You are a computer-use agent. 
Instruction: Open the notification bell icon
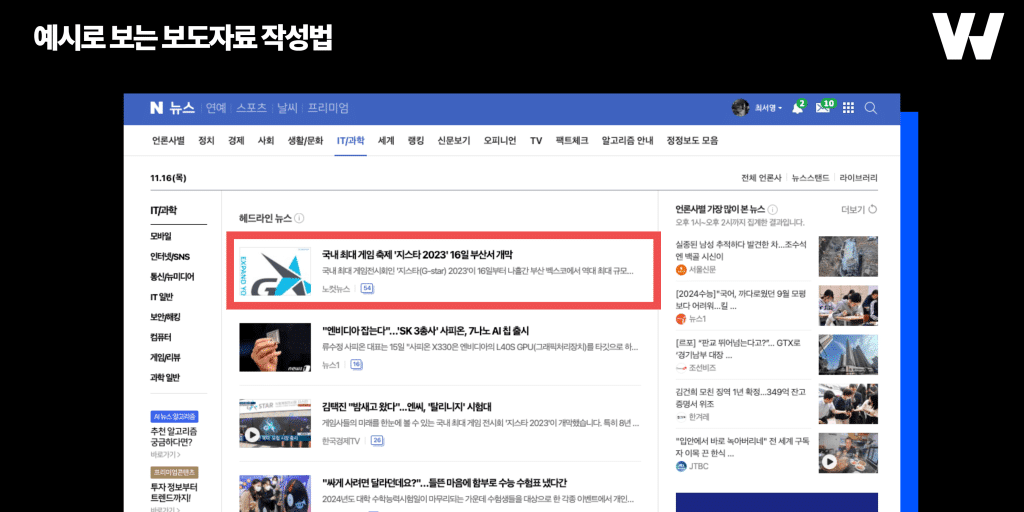[797, 108]
